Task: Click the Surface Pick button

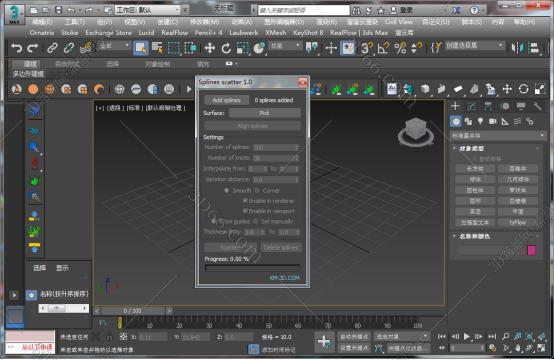Action: [x=265, y=113]
